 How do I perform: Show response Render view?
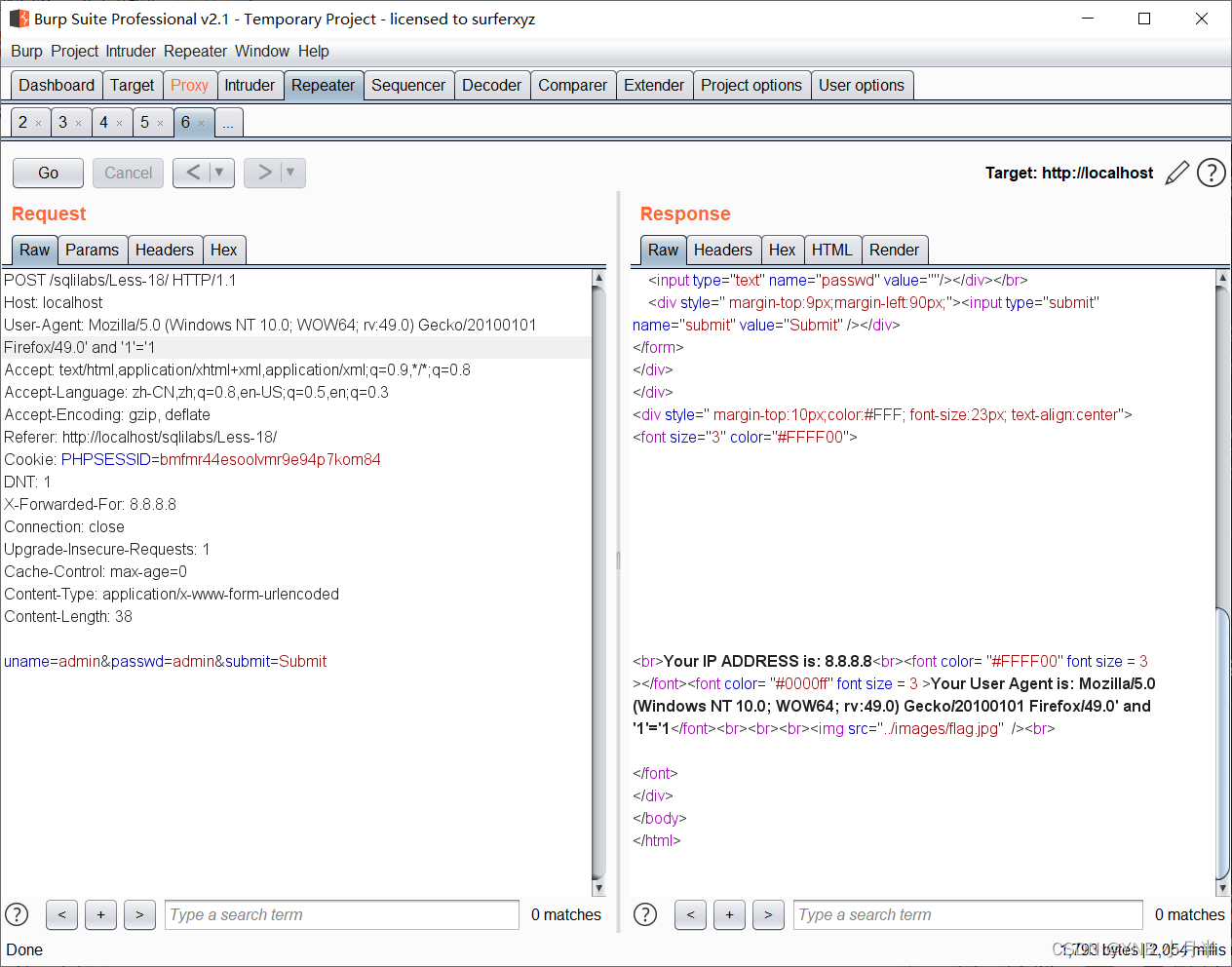coord(894,251)
